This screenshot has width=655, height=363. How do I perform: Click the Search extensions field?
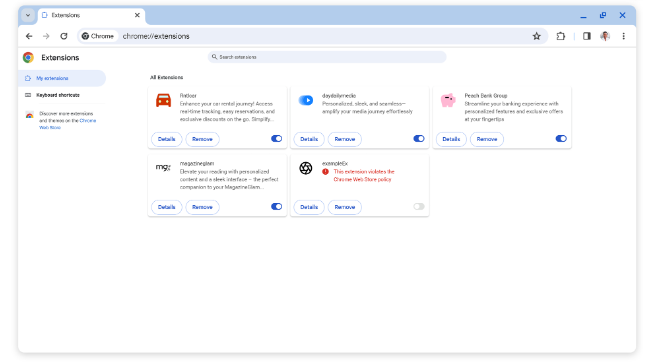point(327,57)
